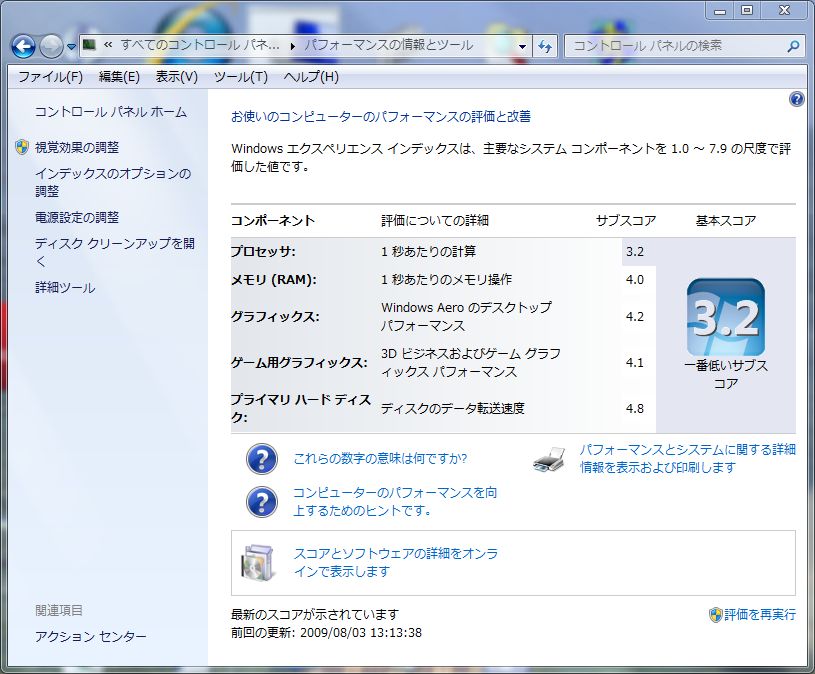Click the 前回の更新 date text
815x674 pixels.
pyautogui.click(x=326, y=633)
